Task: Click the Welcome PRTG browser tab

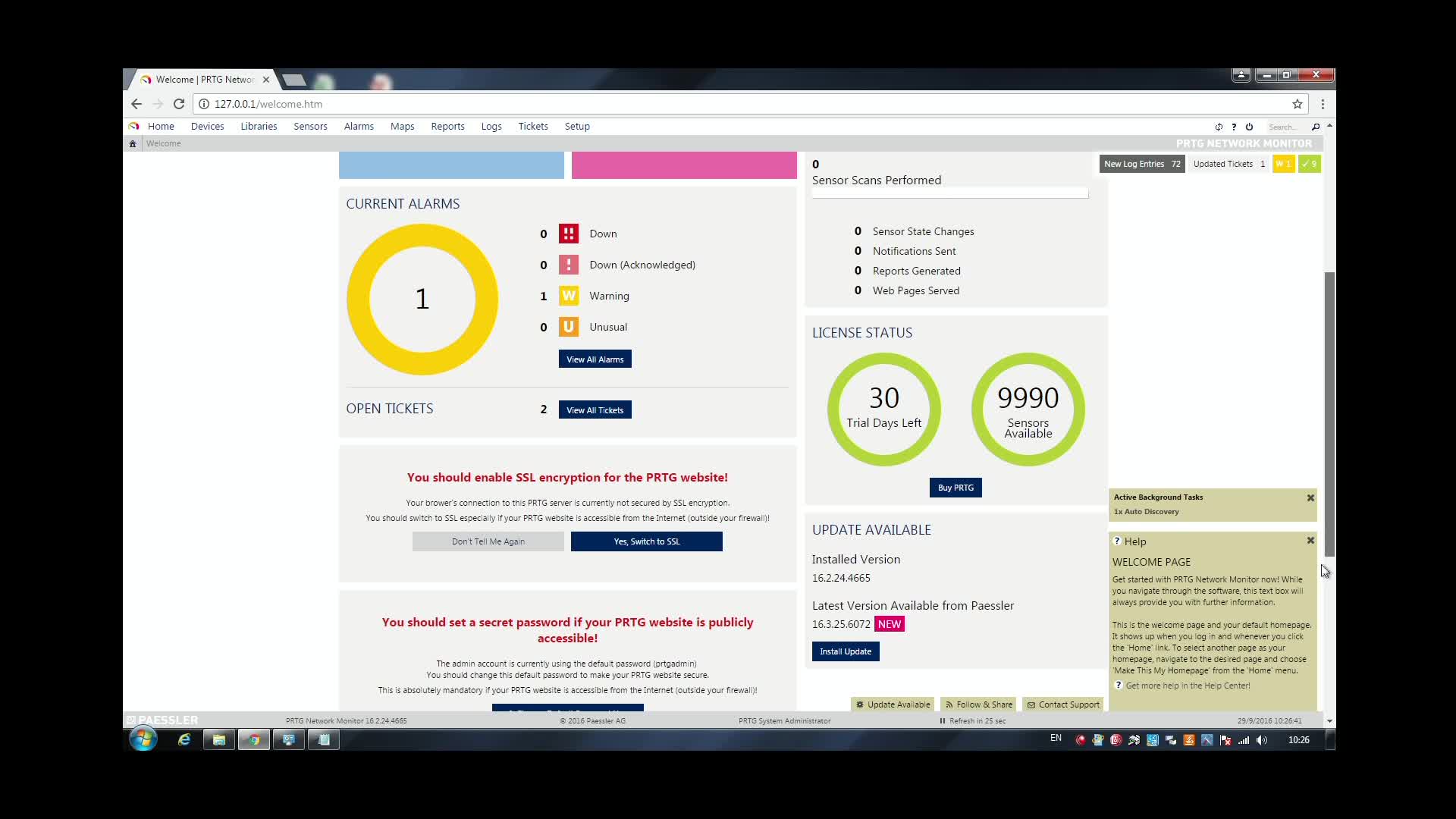Action: point(205,80)
